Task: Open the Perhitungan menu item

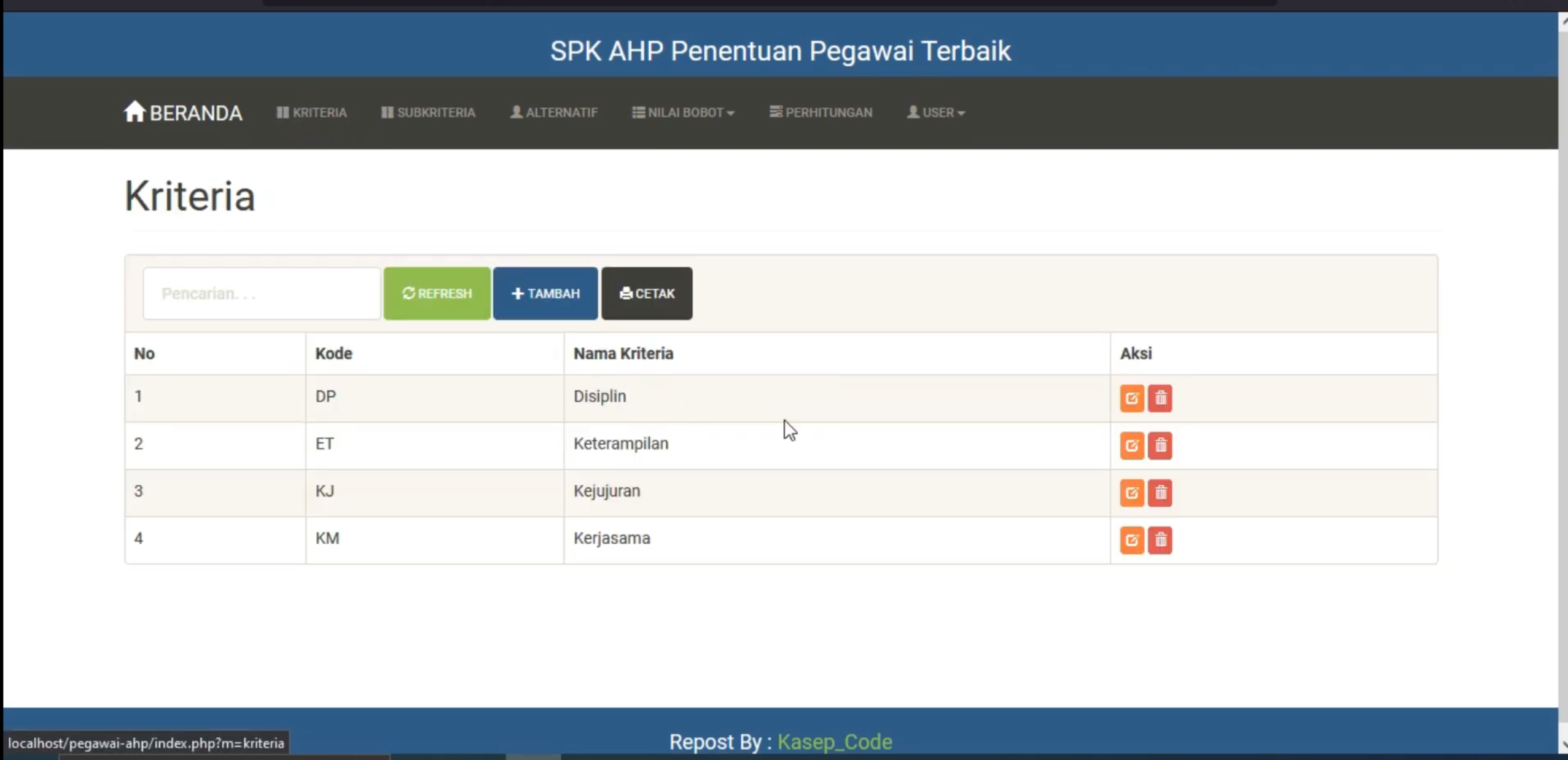Action: (x=821, y=112)
